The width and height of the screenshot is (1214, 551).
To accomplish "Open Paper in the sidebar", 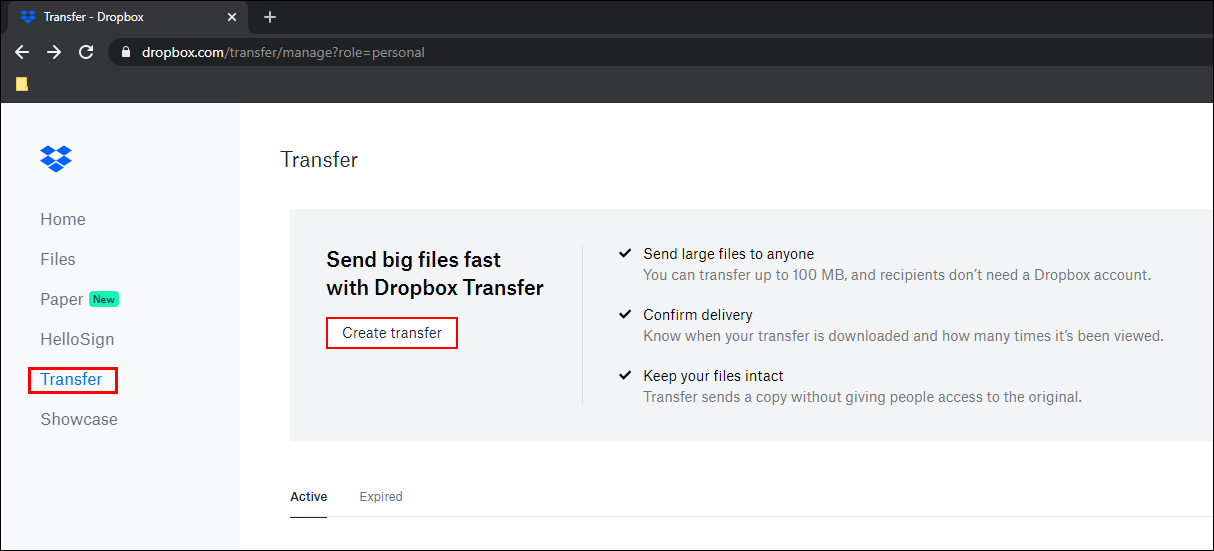I will point(62,299).
